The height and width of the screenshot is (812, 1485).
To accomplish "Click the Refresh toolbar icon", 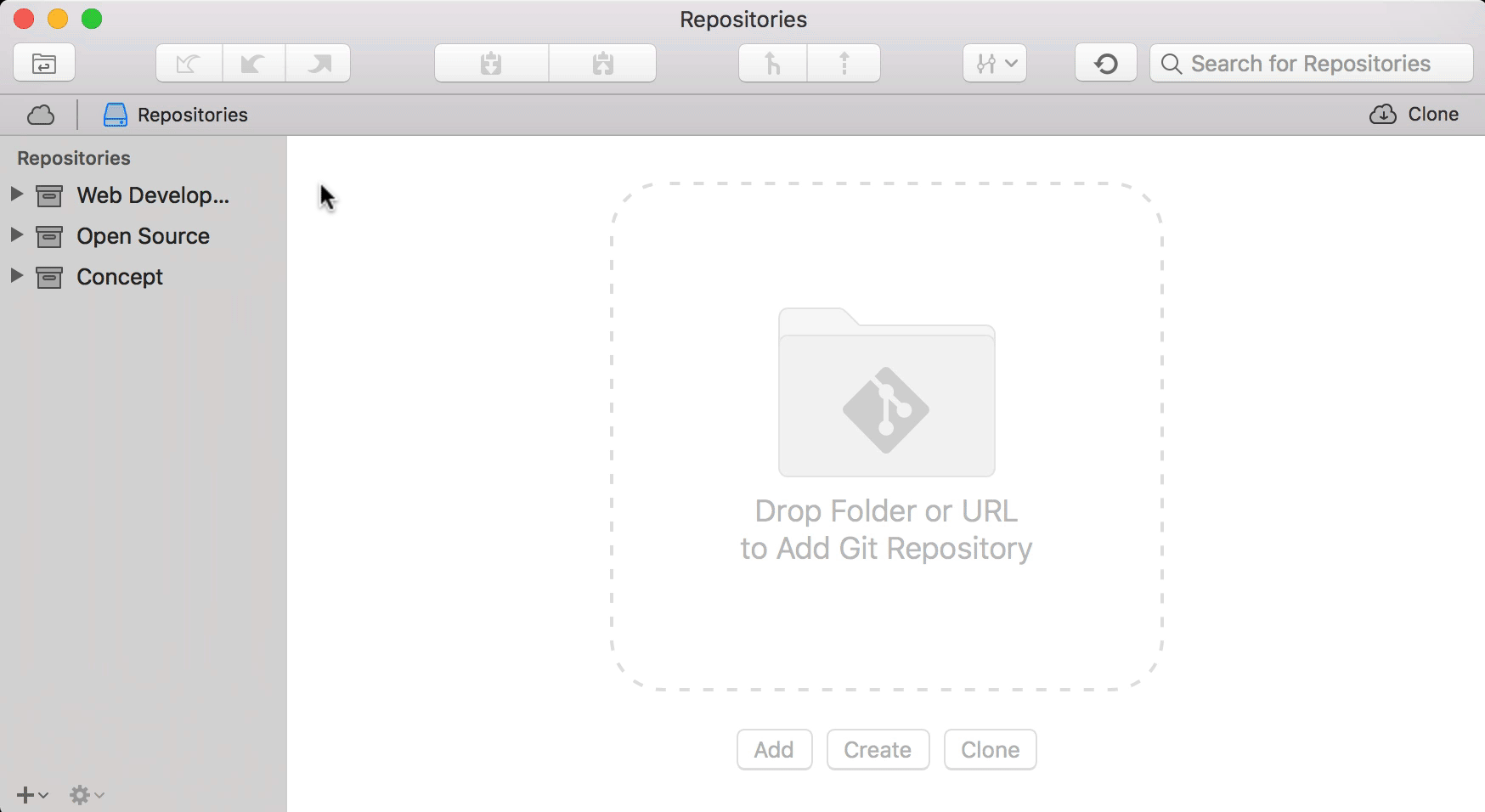I will tap(1105, 62).
